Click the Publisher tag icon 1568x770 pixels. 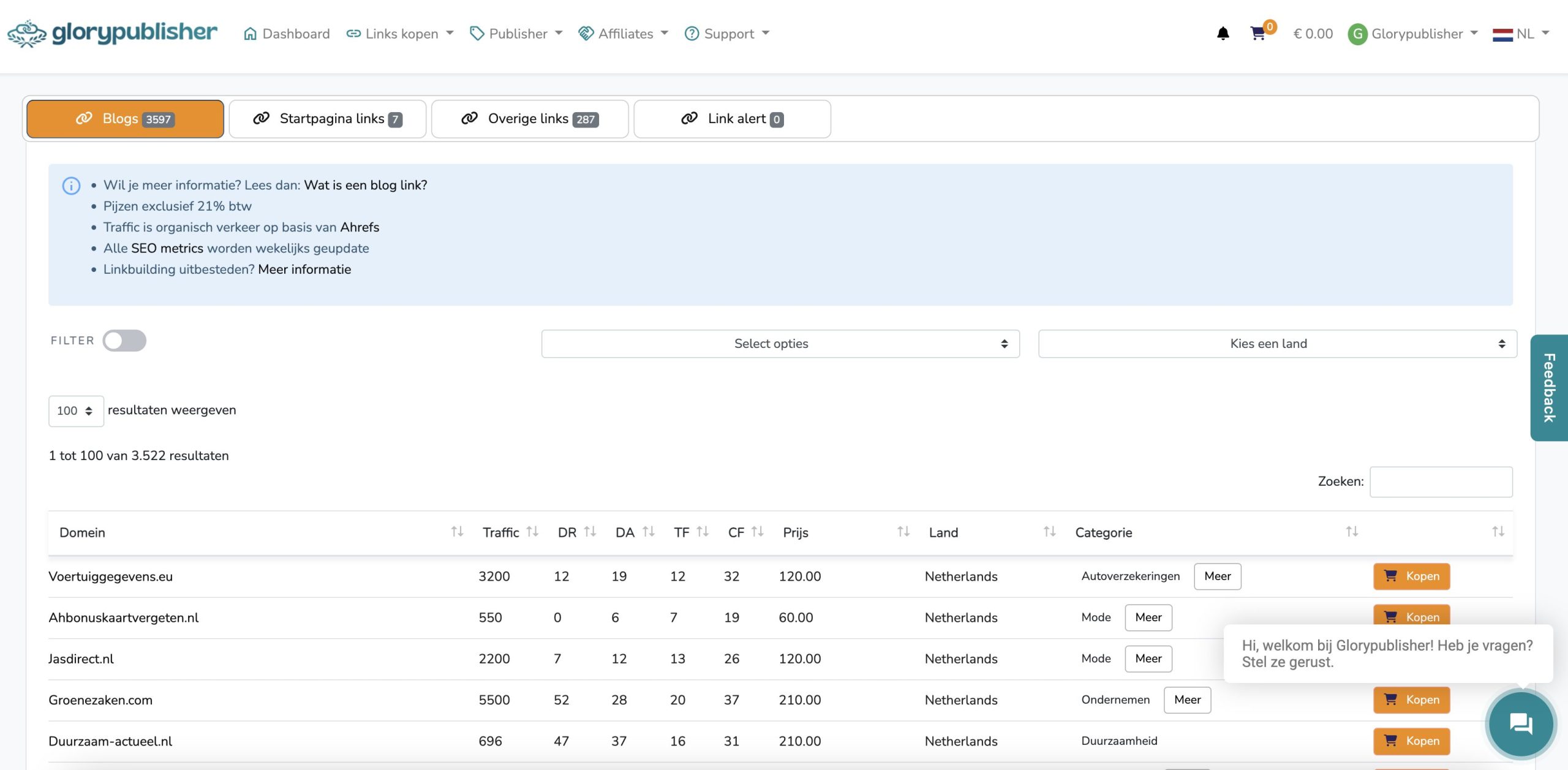click(477, 33)
